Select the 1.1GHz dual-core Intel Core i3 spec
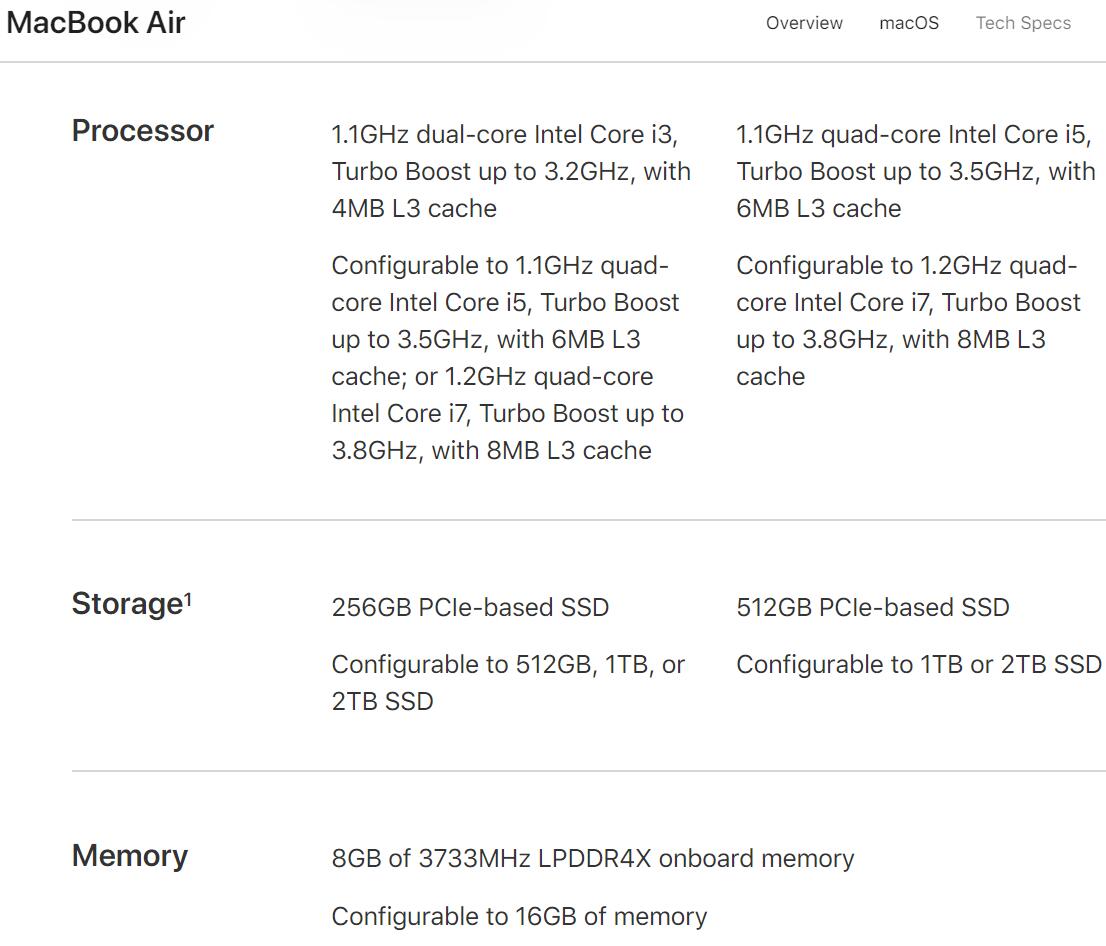Image resolution: width=1106 pixels, height=946 pixels. point(510,170)
